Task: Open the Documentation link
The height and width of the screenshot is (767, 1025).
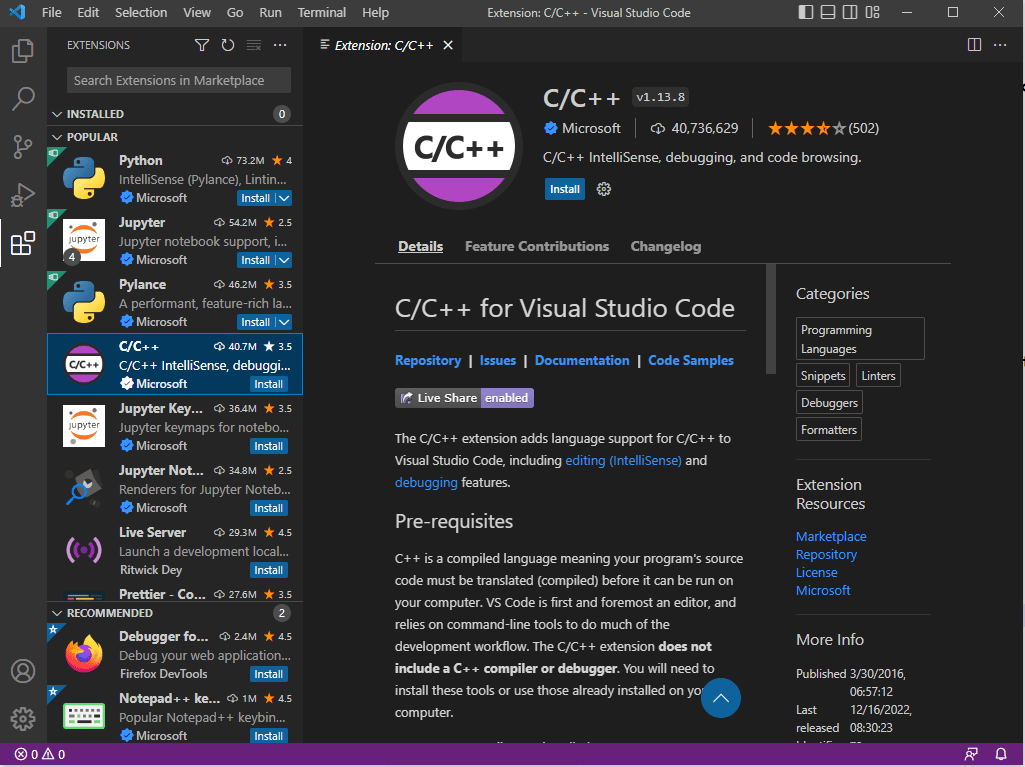Action: click(x=582, y=360)
